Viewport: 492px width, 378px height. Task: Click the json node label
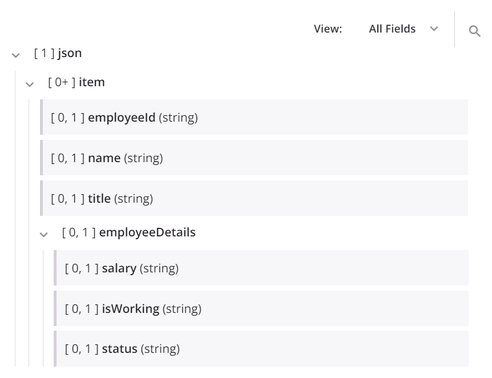(69, 53)
